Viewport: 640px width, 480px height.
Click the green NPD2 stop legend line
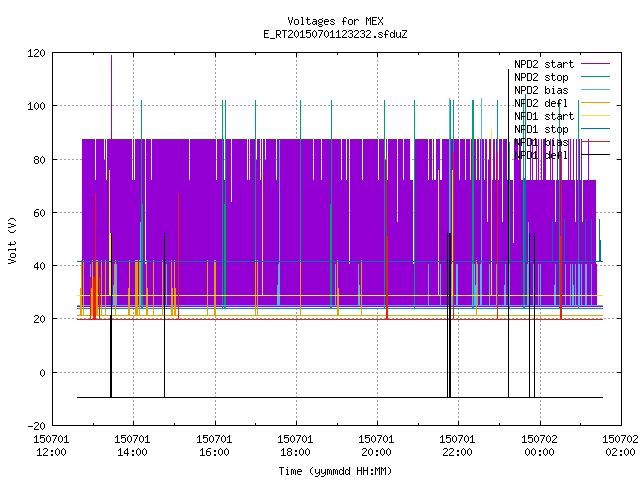pos(595,77)
